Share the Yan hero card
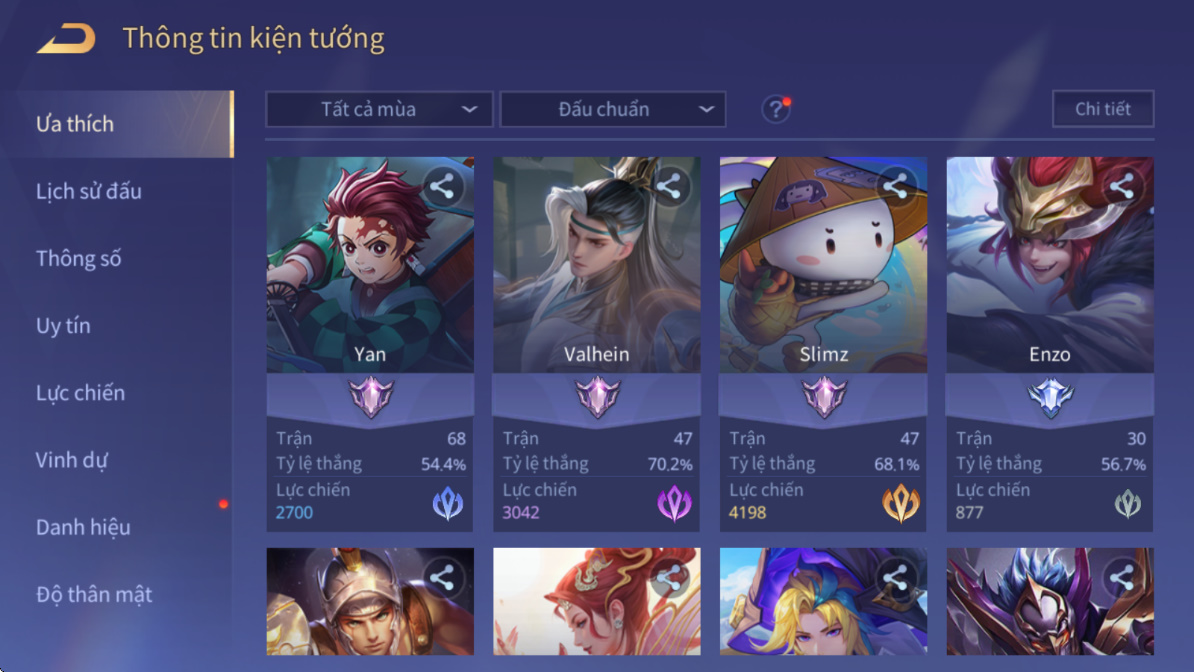 (442, 187)
